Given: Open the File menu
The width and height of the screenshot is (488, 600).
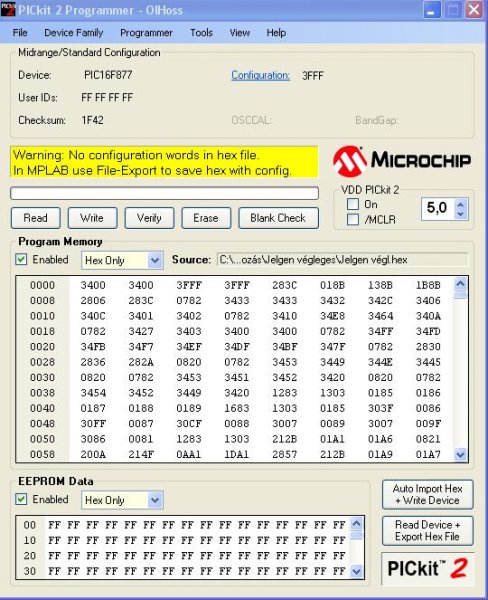Looking at the screenshot, I should coord(20,33).
